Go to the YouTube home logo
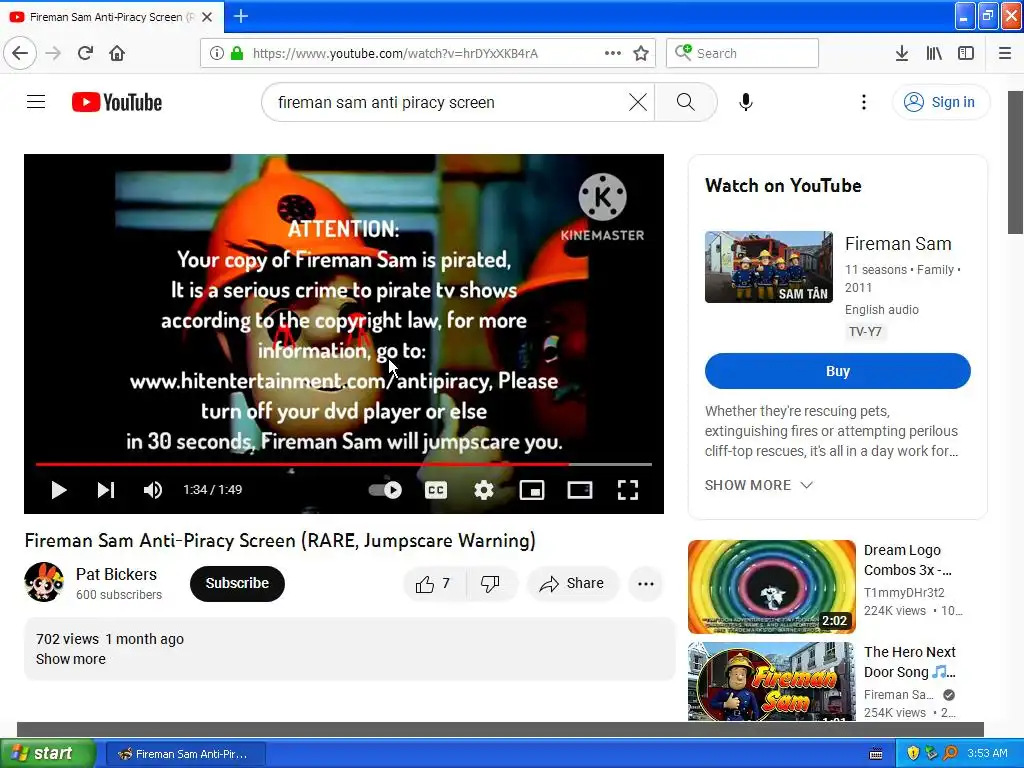The height and width of the screenshot is (768, 1024). coord(117,102)
